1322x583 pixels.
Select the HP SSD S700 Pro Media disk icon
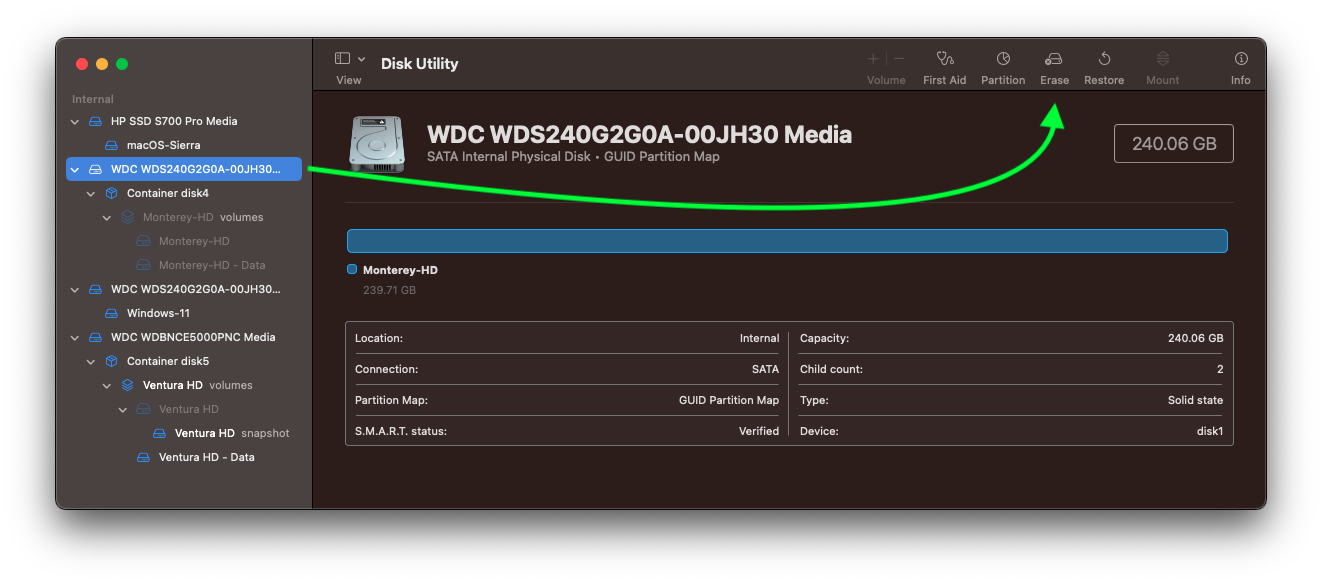[x=95, y=121]
